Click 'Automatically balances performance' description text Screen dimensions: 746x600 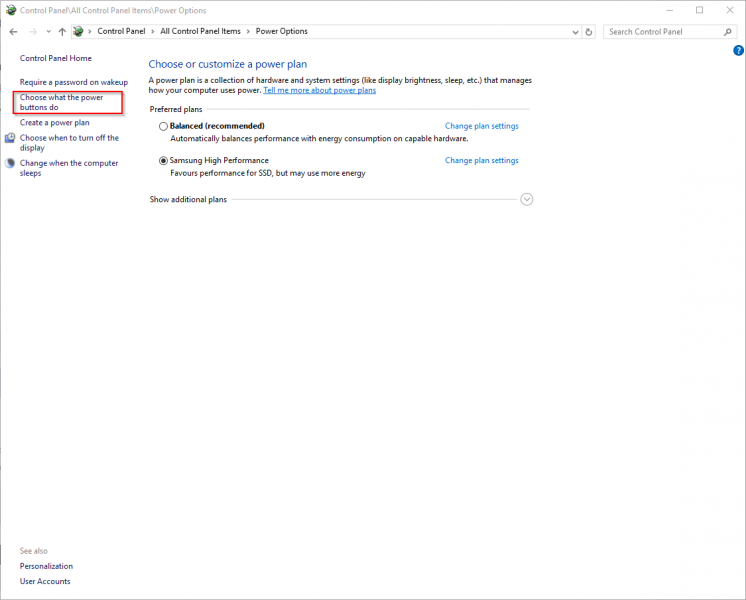319,139
